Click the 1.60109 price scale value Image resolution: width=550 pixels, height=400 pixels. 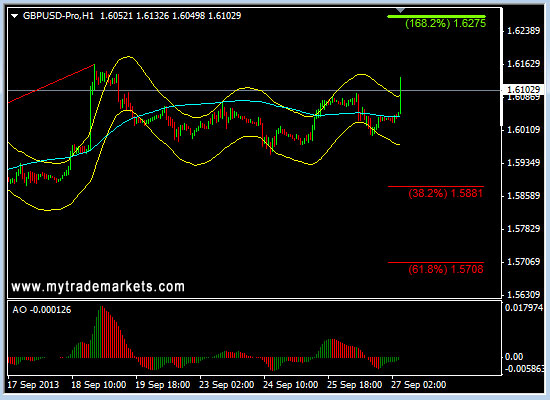(x=524, y=130)
